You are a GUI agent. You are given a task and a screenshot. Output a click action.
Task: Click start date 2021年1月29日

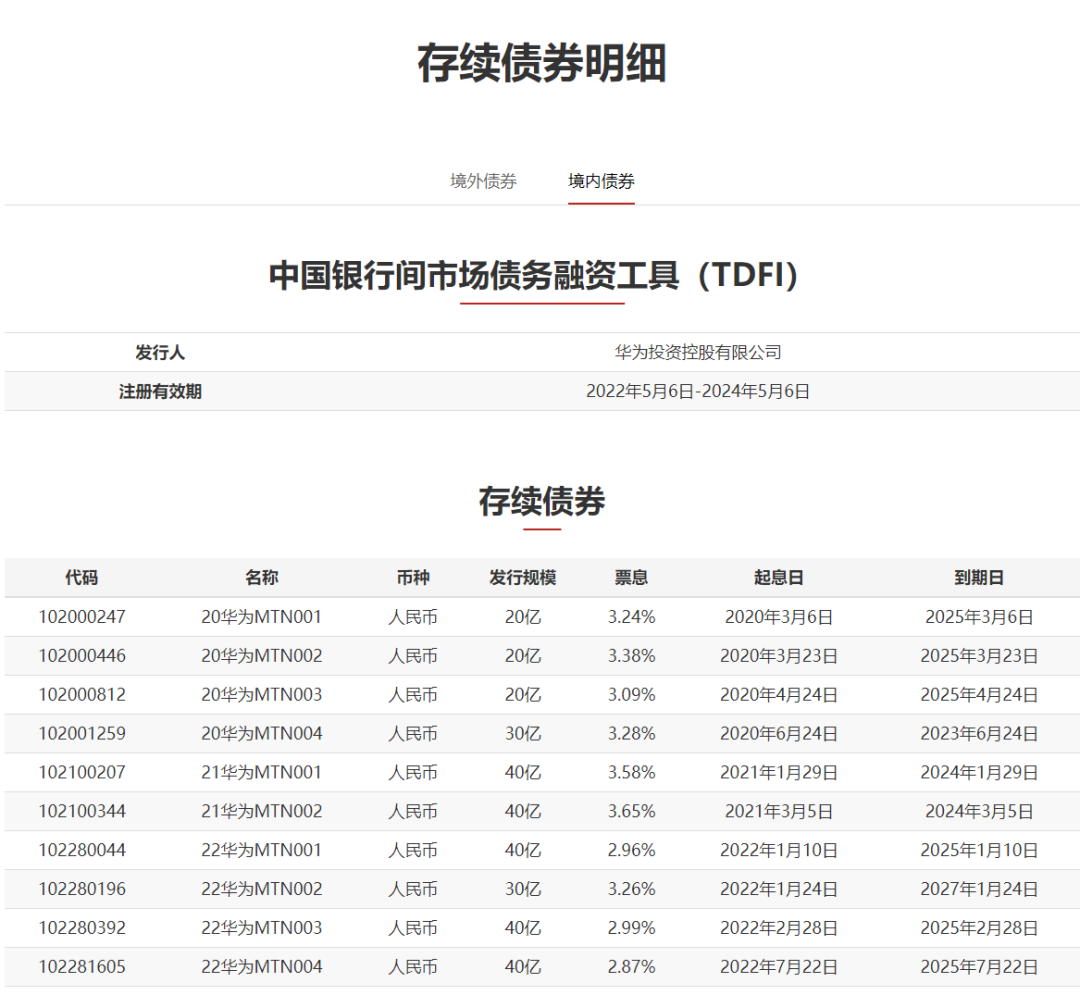pyautogui.click(x=779, y=773)
